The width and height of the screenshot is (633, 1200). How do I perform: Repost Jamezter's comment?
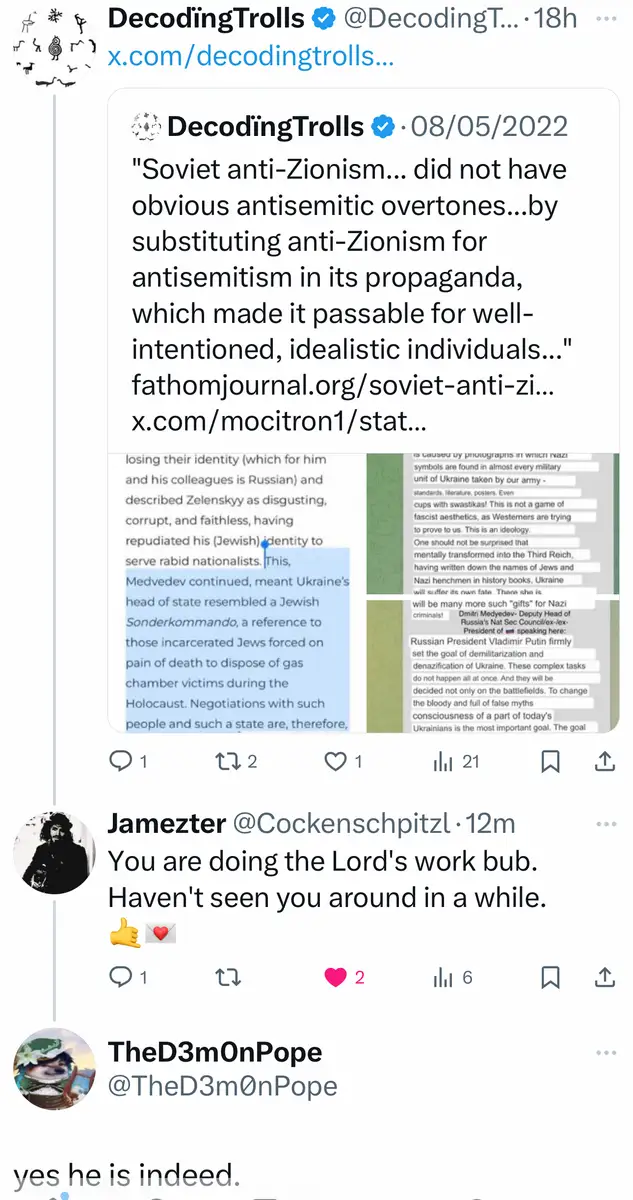(227, 978)
